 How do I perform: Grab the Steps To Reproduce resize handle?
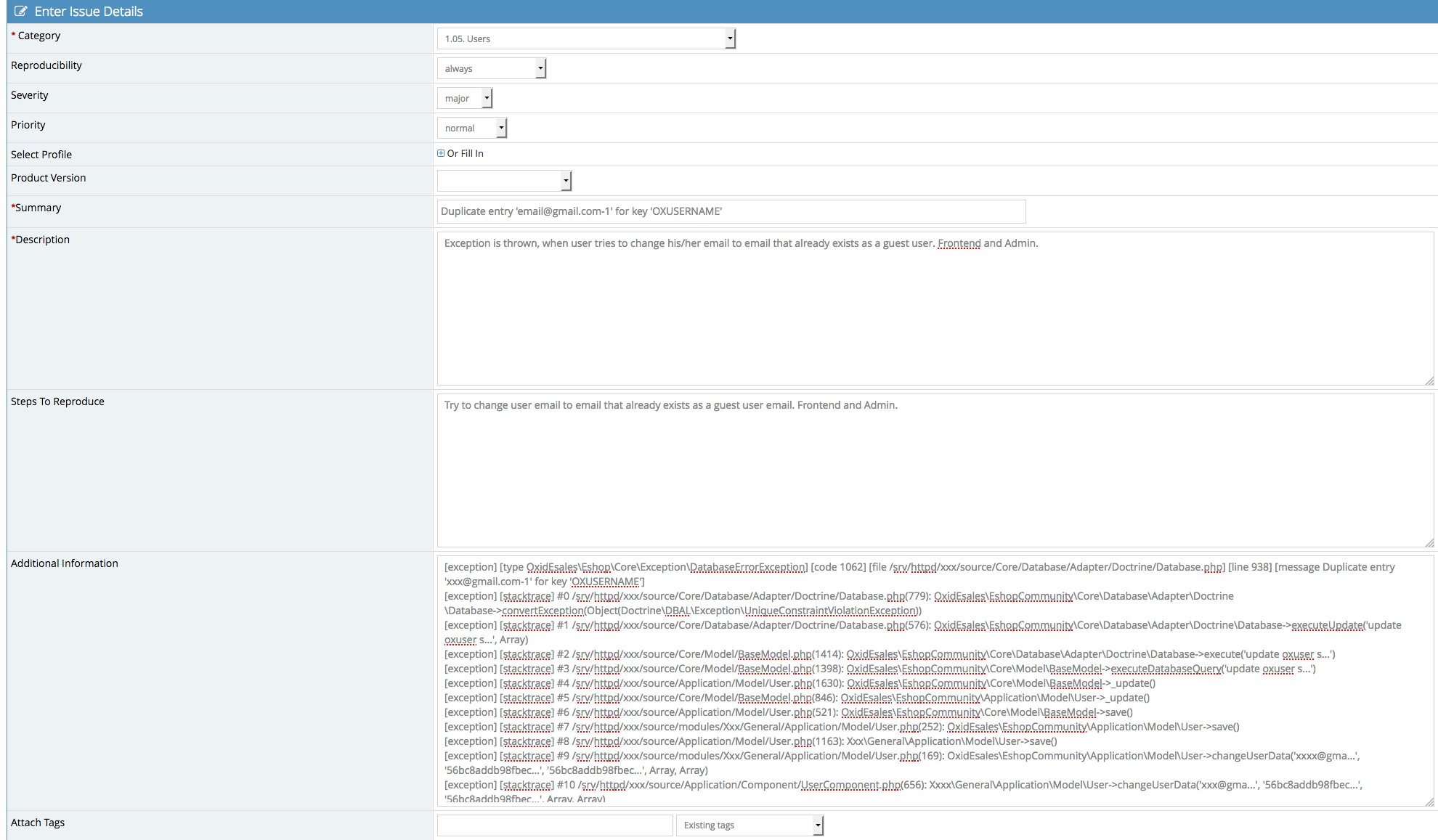point(1429,543)
